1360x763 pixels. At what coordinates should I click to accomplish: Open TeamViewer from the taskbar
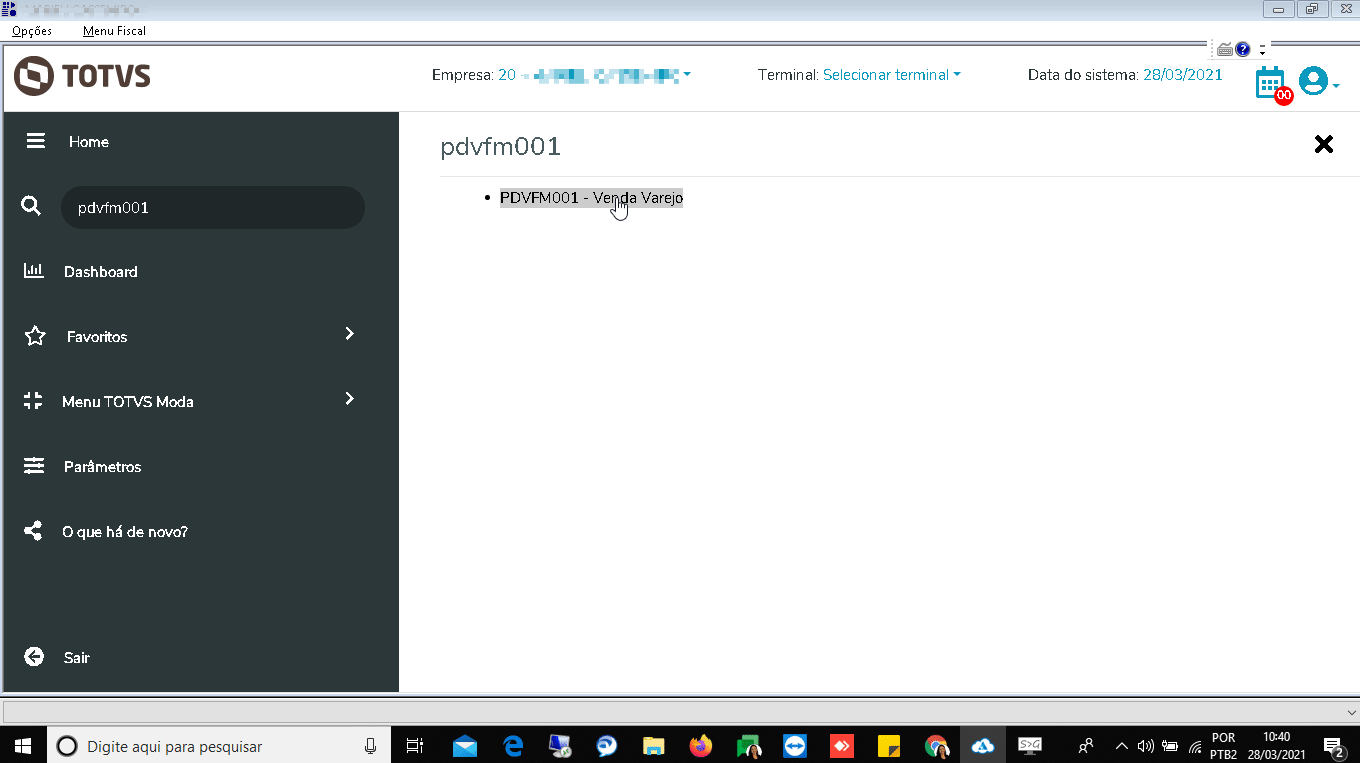tap(795, 746)
